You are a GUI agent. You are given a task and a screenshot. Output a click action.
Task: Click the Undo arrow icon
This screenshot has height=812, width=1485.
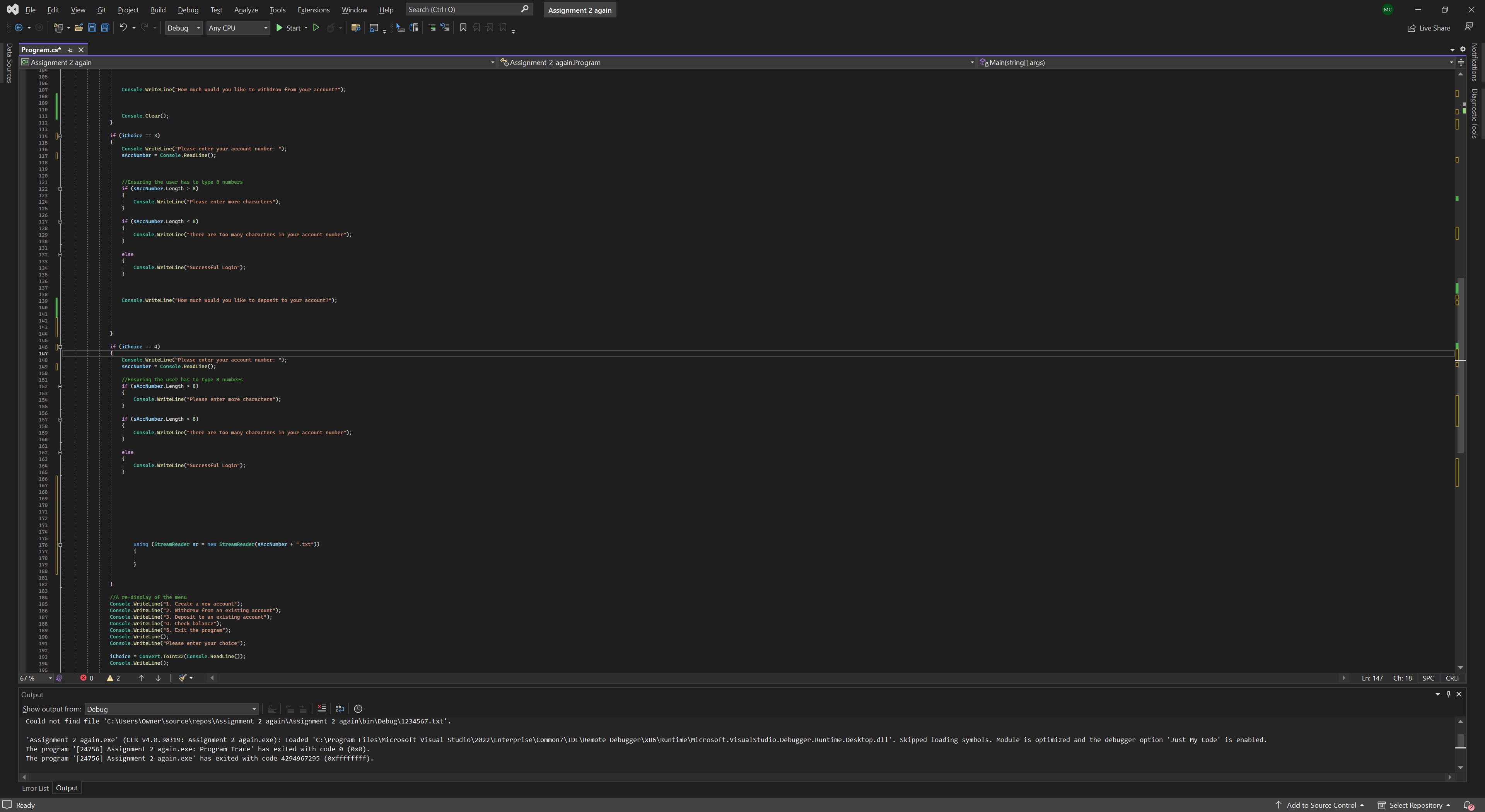123,28
